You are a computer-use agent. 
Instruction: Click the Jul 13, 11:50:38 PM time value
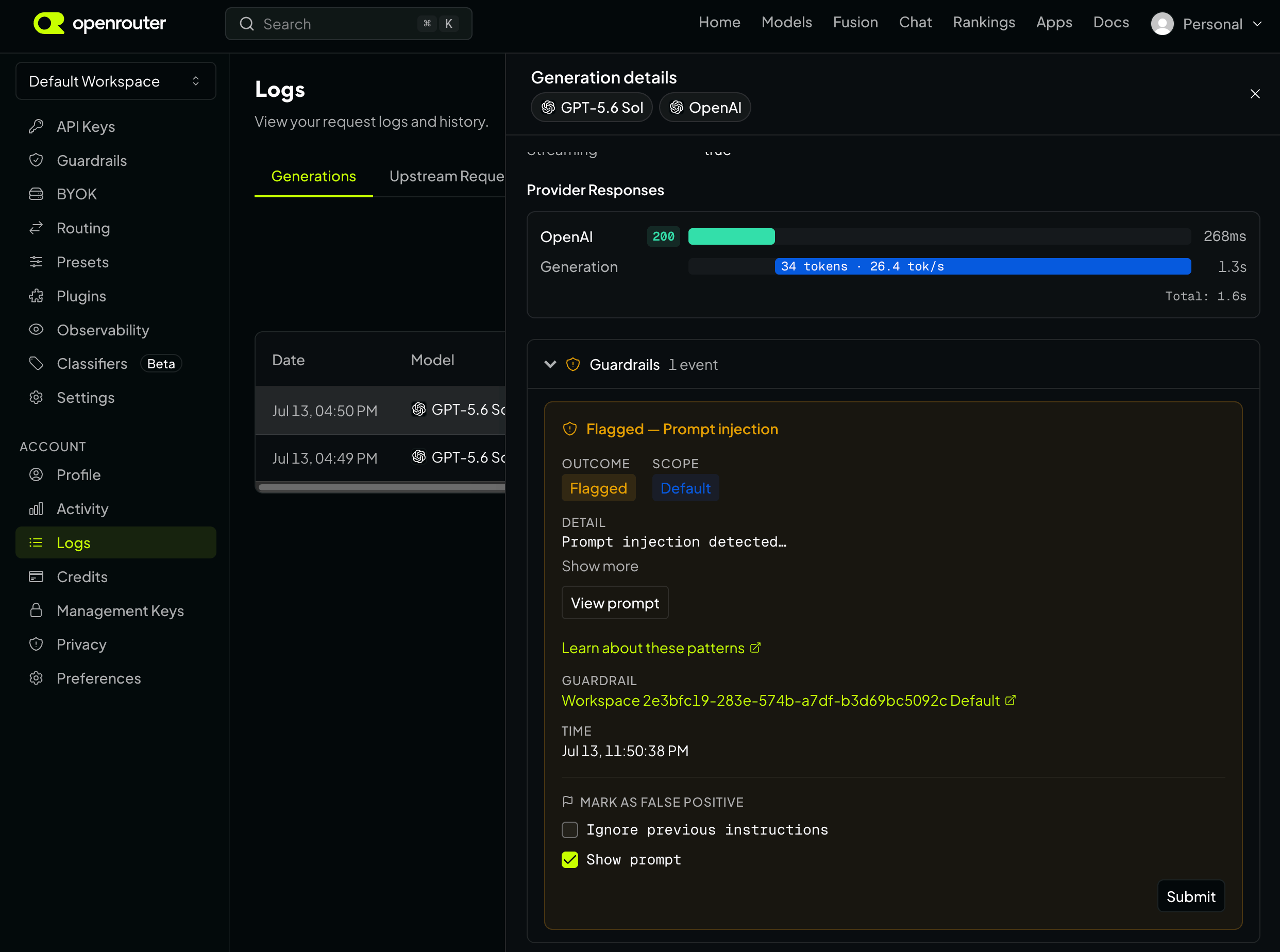[x=625, y=751]
